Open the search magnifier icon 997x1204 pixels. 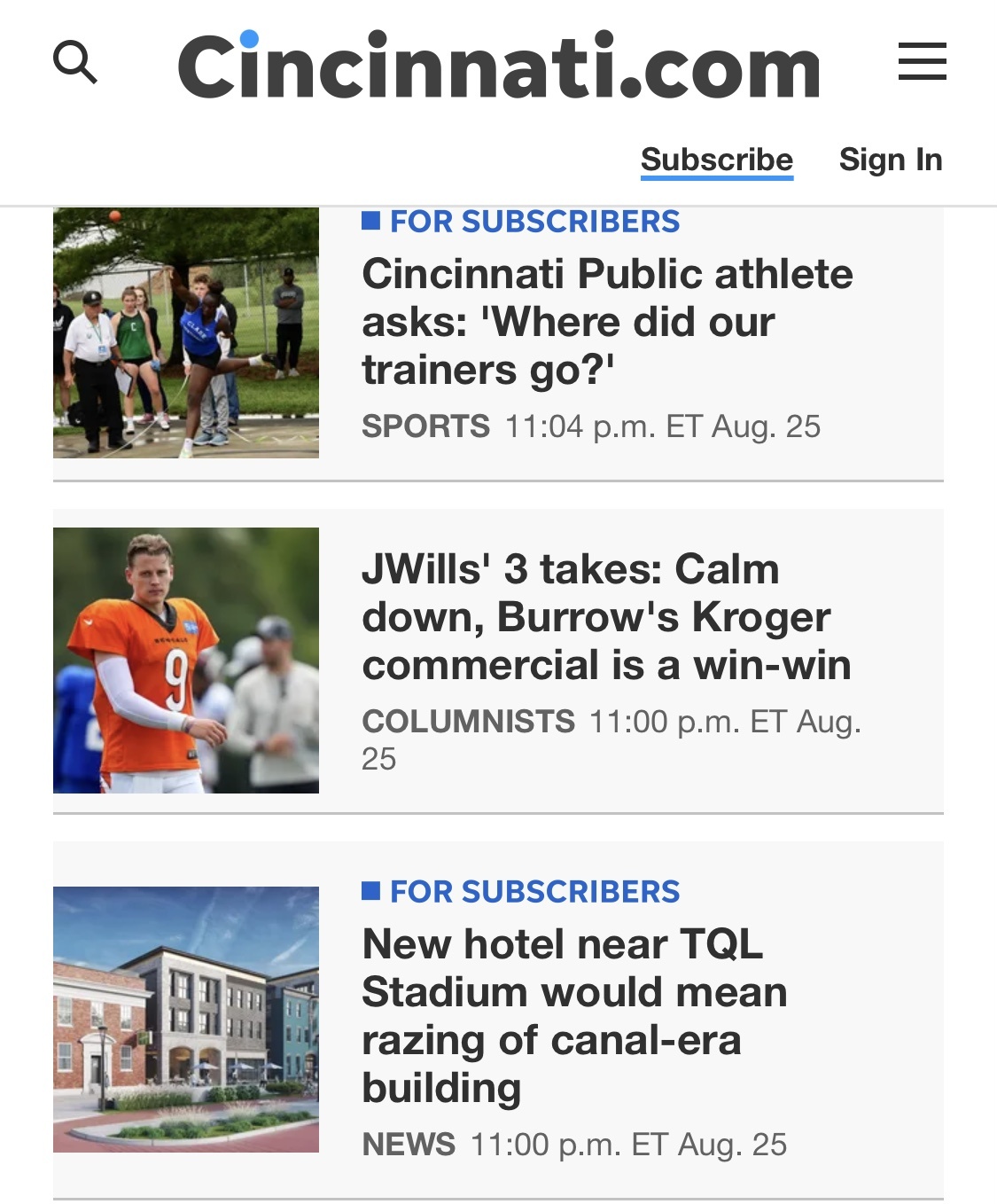coord(75,62)
